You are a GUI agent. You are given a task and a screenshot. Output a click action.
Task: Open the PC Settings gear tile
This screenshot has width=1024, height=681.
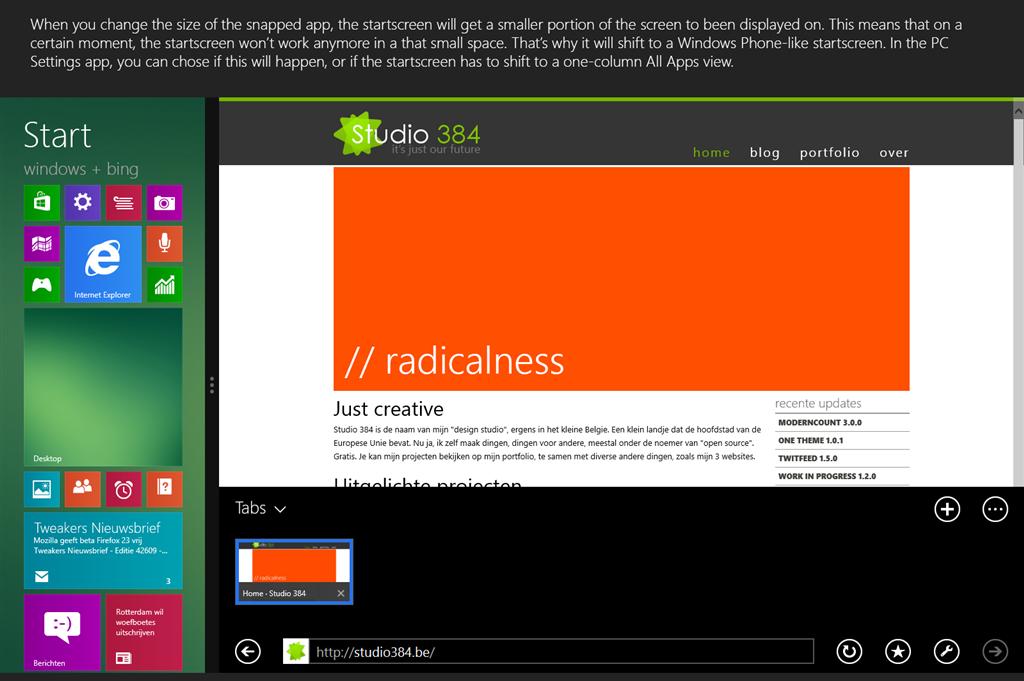pyautogui.click(x=82, y=202)
